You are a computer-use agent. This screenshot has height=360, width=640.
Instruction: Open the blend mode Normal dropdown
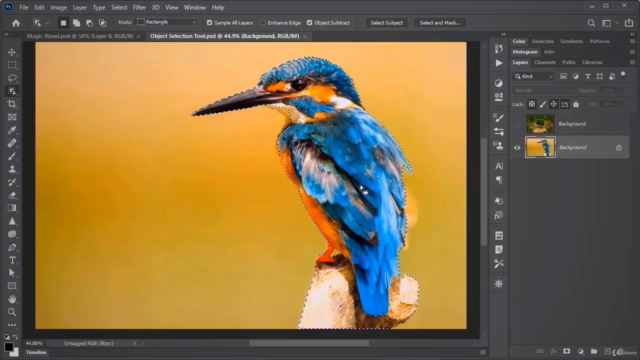(x=543, y=90)
